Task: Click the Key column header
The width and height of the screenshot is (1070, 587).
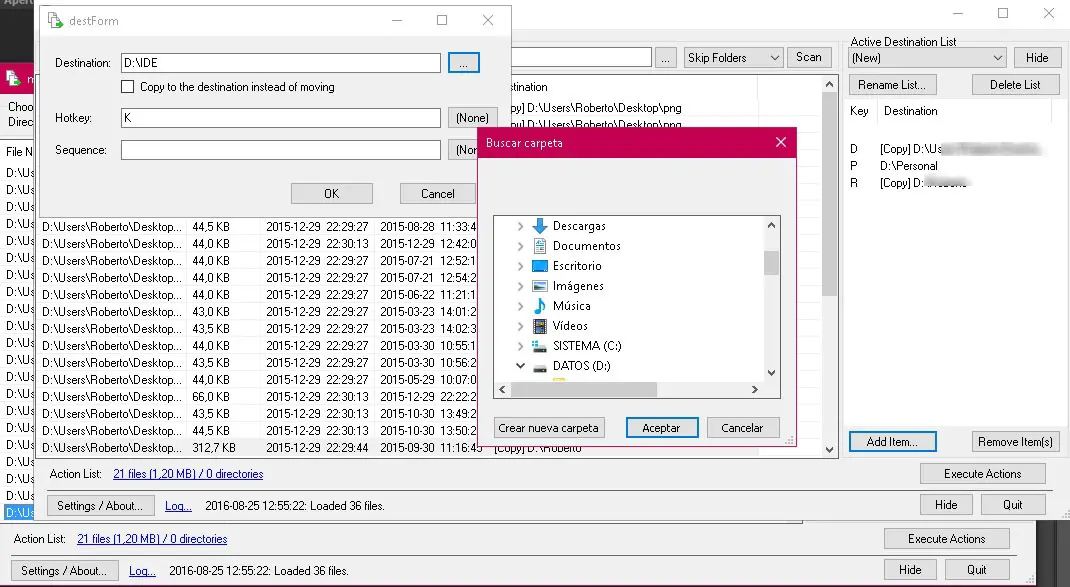Action: pos(859,111)
